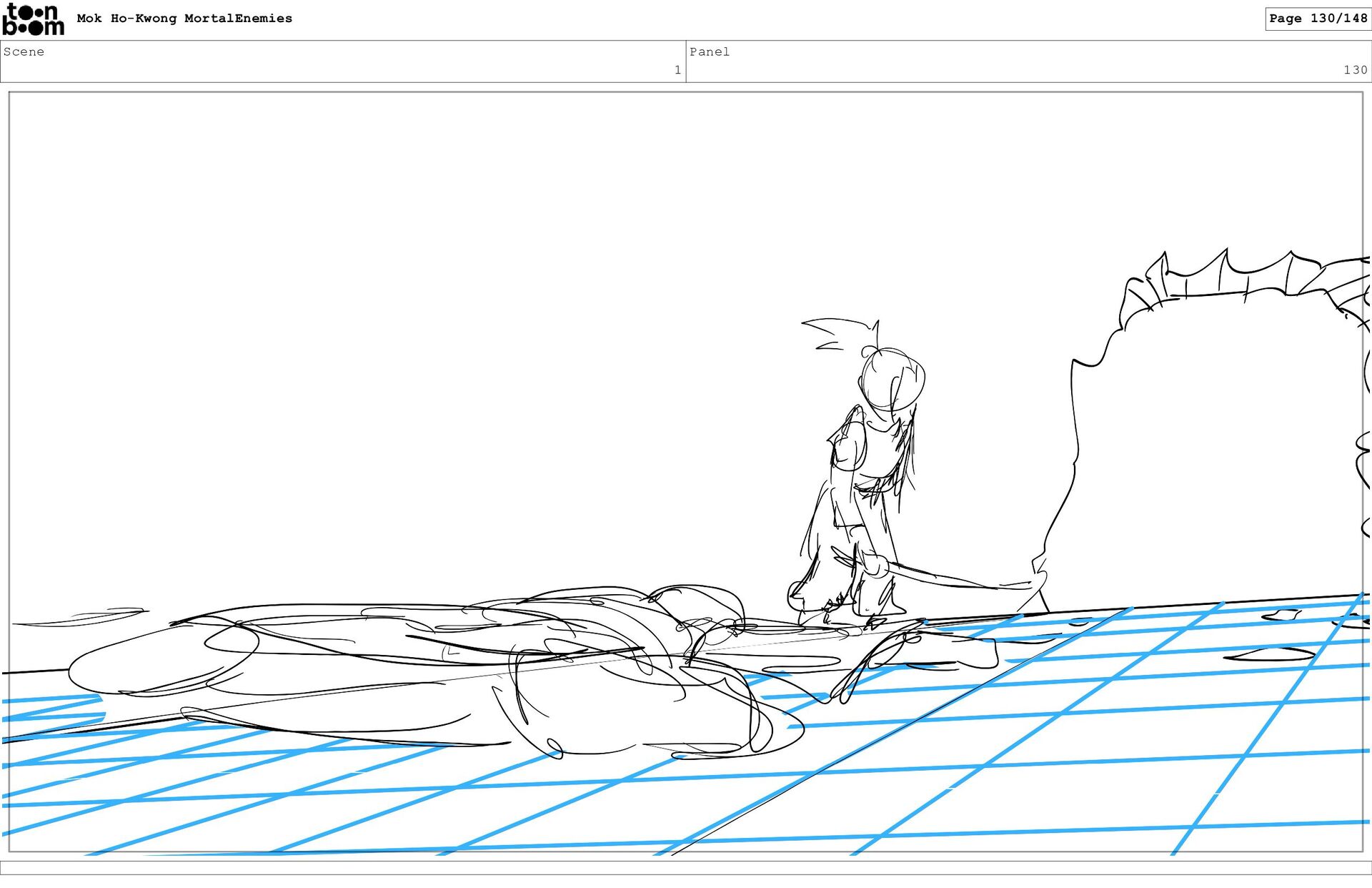Click panel number 130 value
Screen dimensions: 1372x888
(x=1354, y=70)
